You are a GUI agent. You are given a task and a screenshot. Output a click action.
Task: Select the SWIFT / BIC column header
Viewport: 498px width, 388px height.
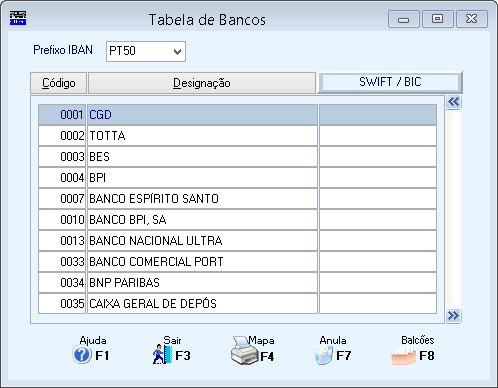coord(390,82)
